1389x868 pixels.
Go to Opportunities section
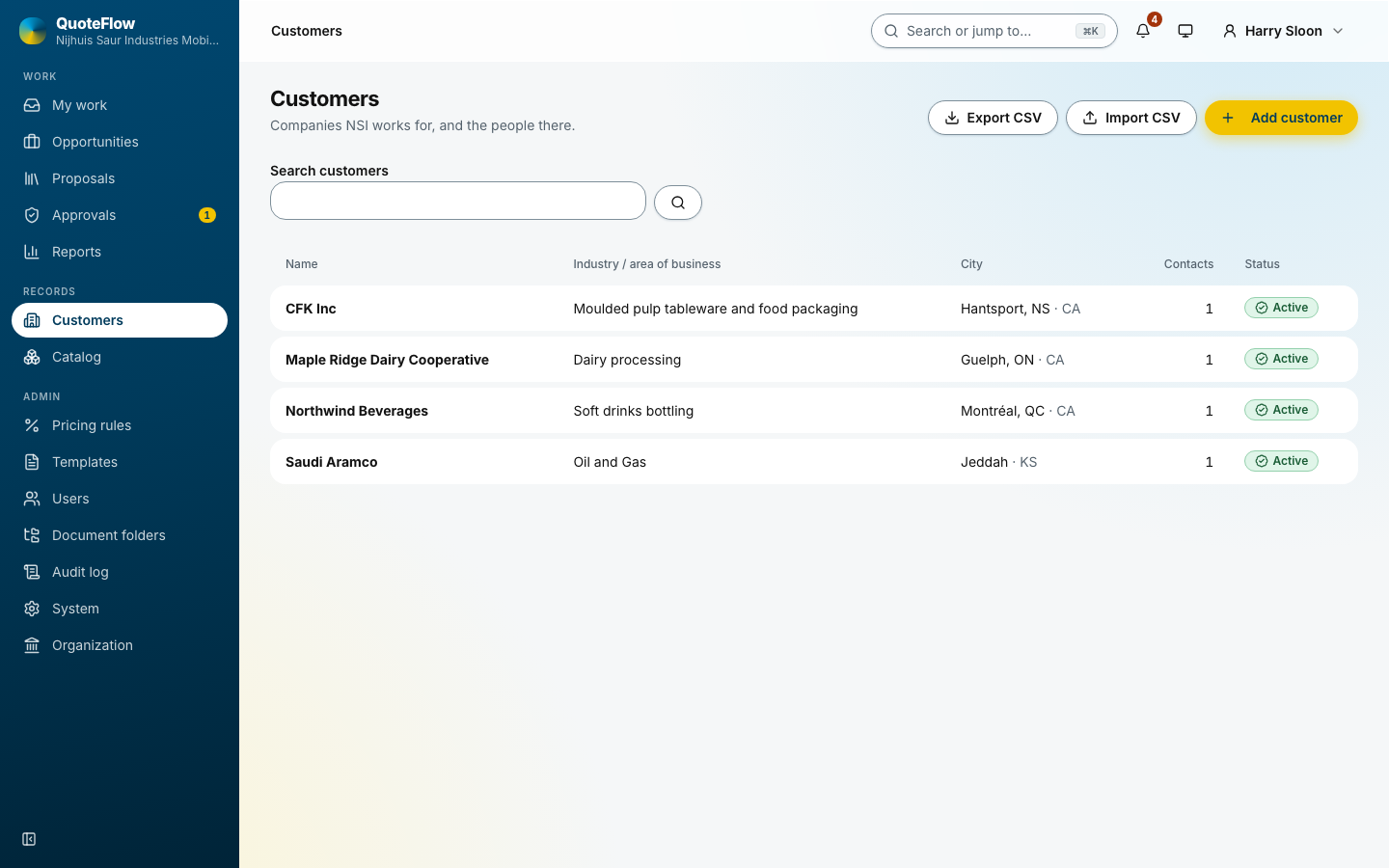point(120,142)
